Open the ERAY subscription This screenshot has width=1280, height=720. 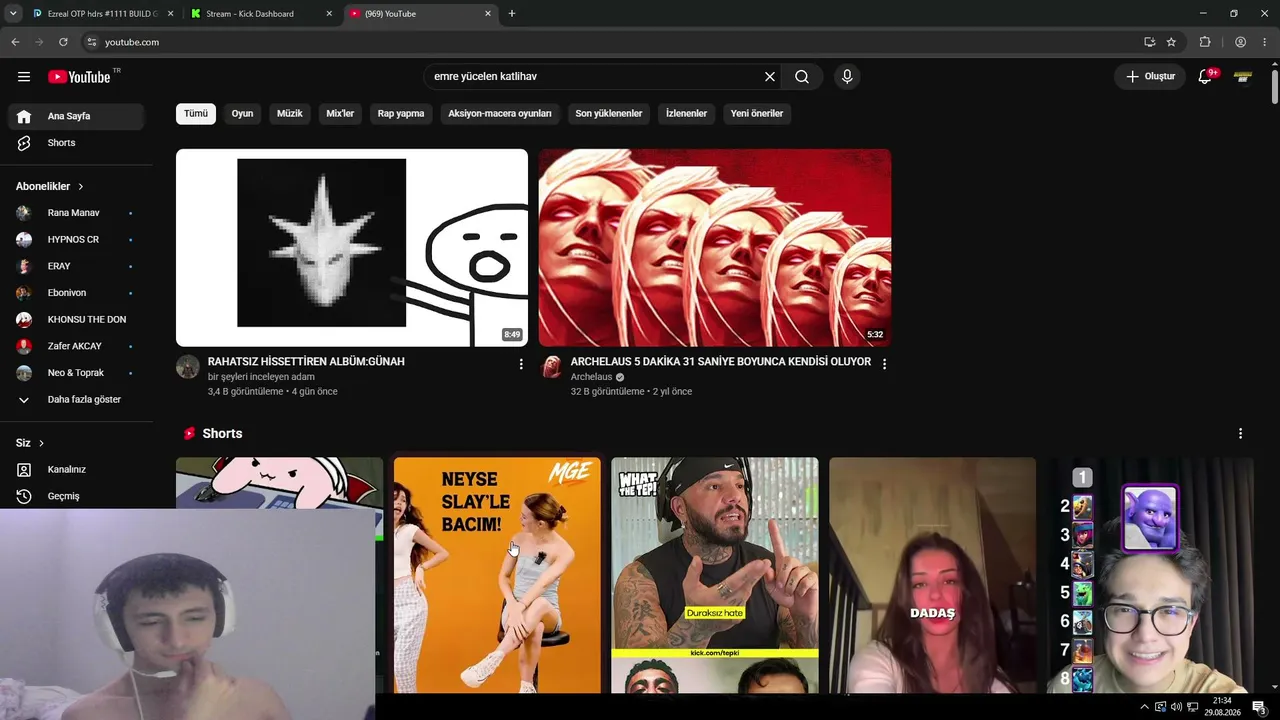coord(76,266)
